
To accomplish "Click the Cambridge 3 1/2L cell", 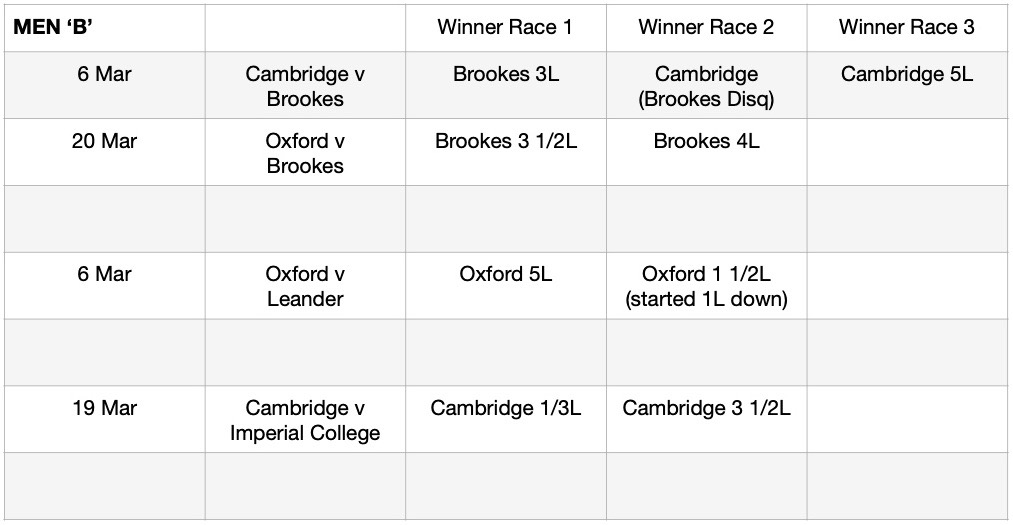I will tap(706, 408).
